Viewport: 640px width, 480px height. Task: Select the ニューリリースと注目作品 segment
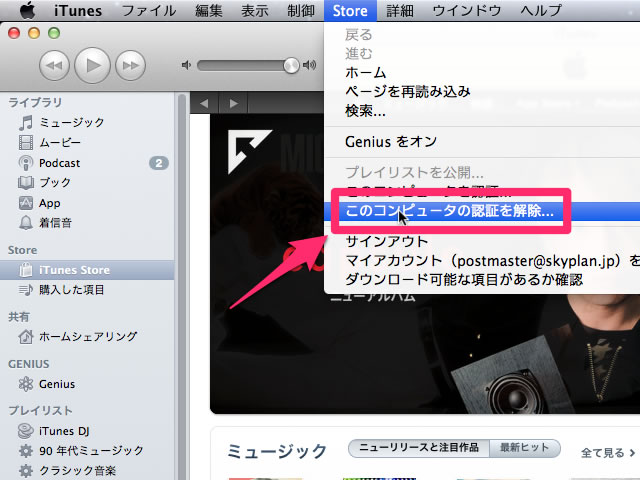(419, 448)
